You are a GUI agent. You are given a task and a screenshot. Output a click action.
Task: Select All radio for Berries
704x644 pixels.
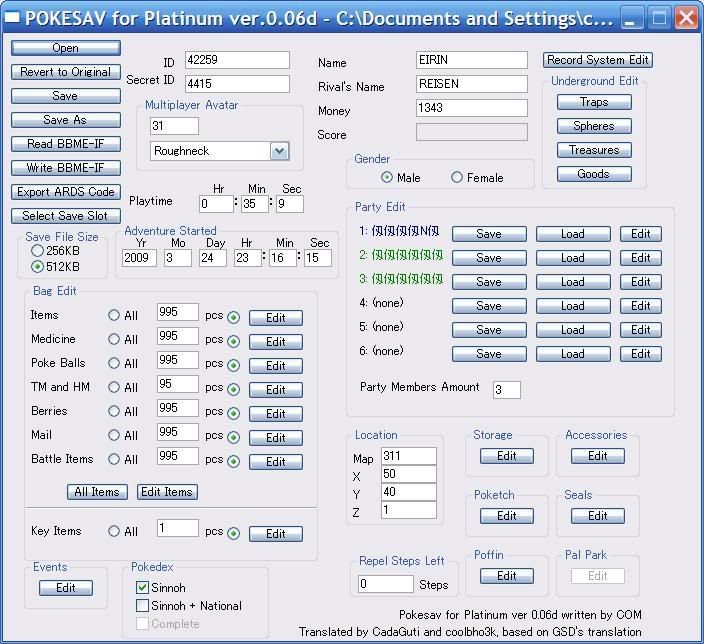coord(114,411)
